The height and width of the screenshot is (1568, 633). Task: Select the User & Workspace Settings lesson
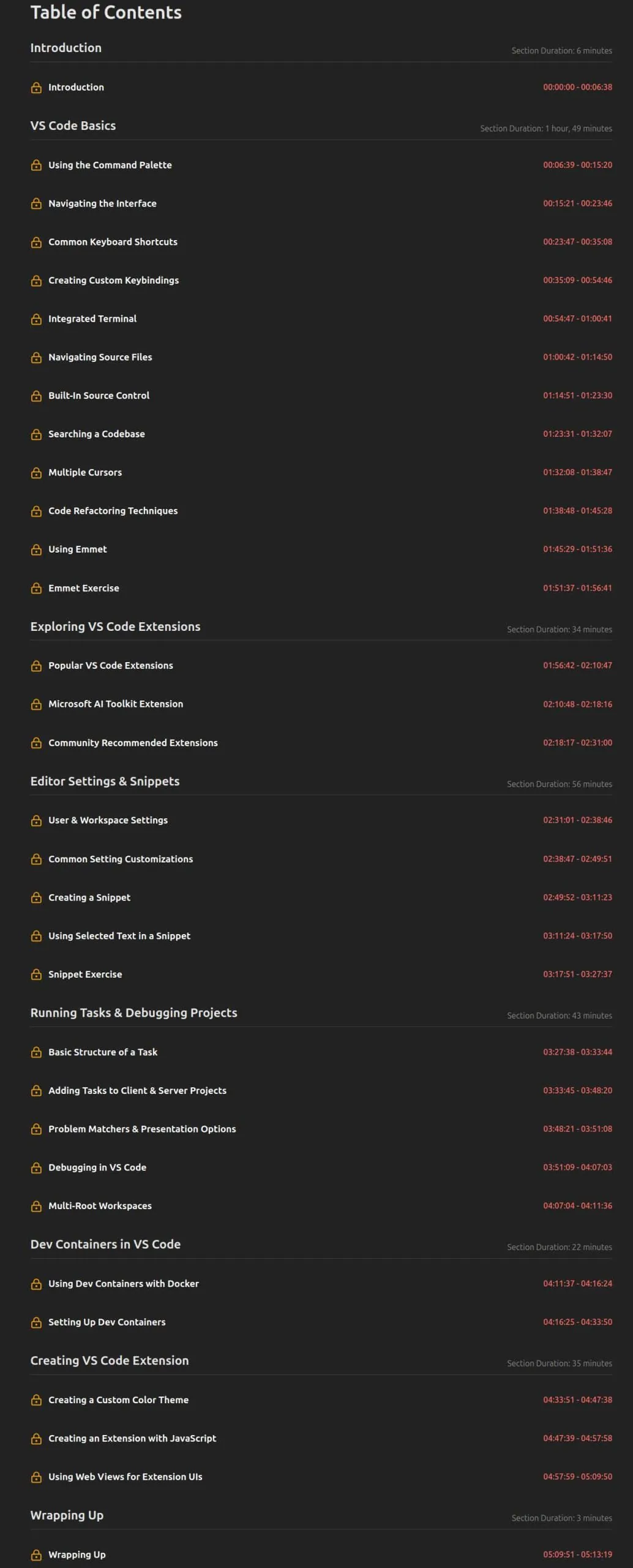click(x=108, y=820)
